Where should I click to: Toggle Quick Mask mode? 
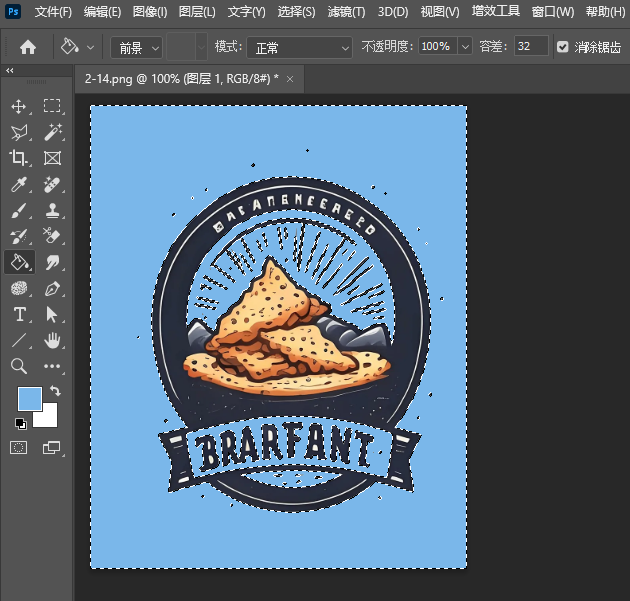coord(19,448)
